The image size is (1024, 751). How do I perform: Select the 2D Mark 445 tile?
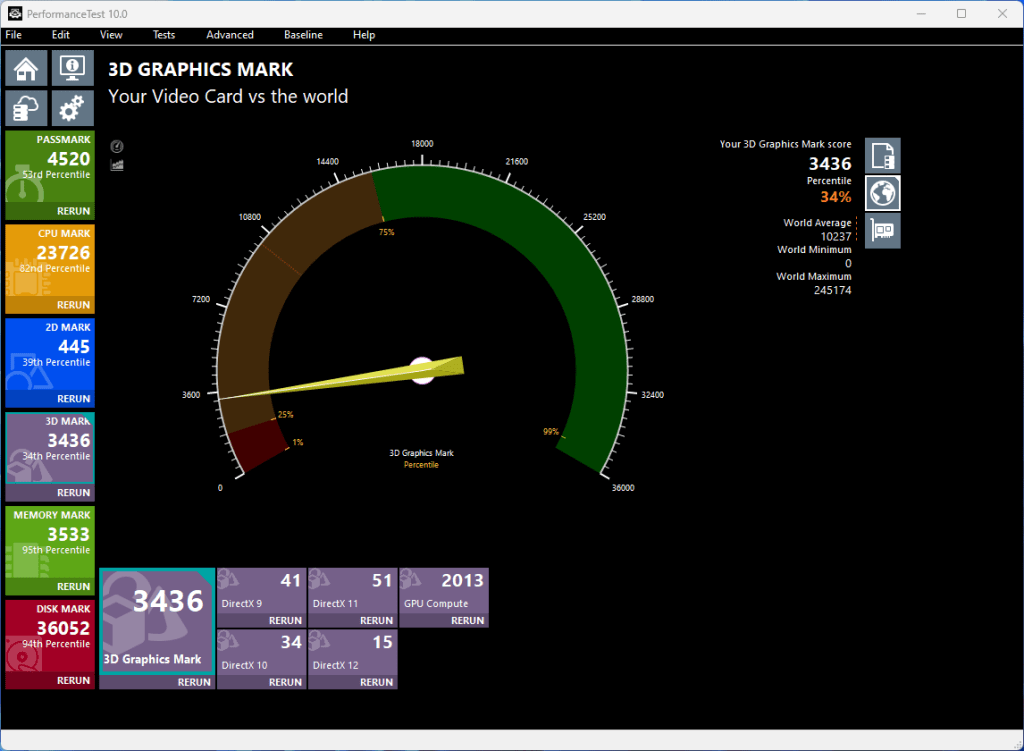[x=50, y=355]
